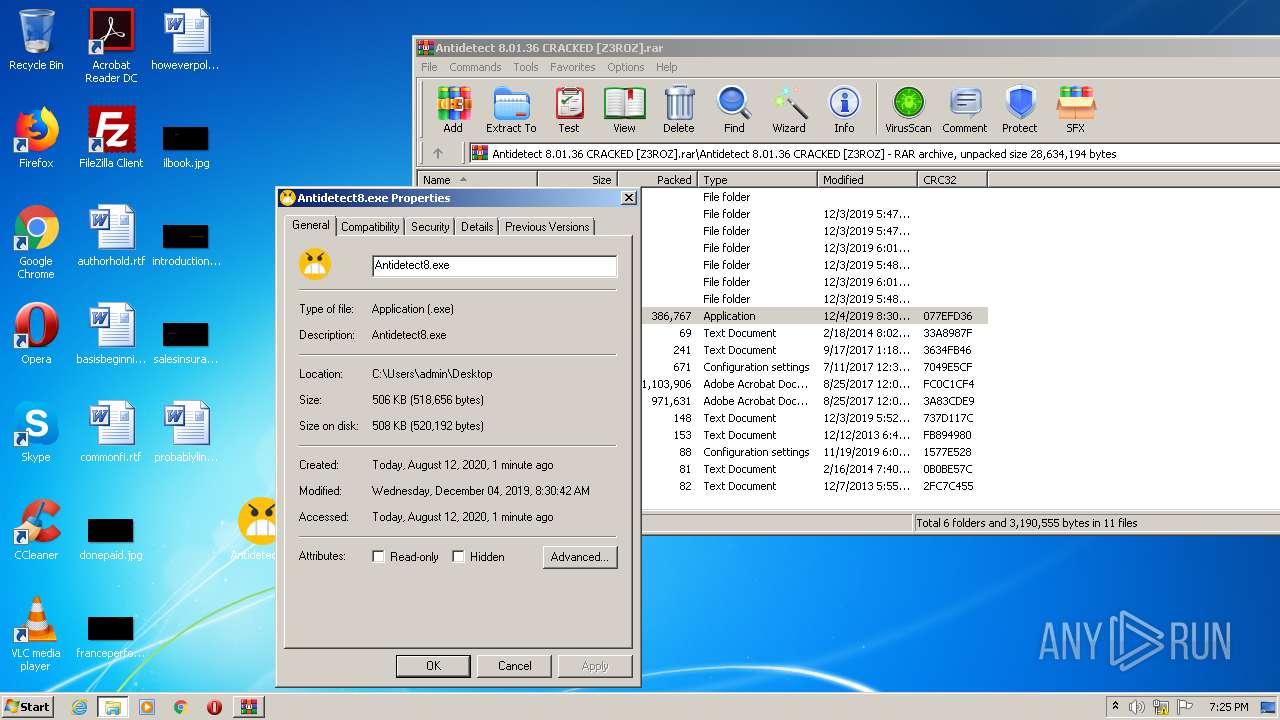Select Adobe Acrobat Document row FC0C1CF4
The width and height of the screenshot is (1280, 720).
click(x=814, y=384)
